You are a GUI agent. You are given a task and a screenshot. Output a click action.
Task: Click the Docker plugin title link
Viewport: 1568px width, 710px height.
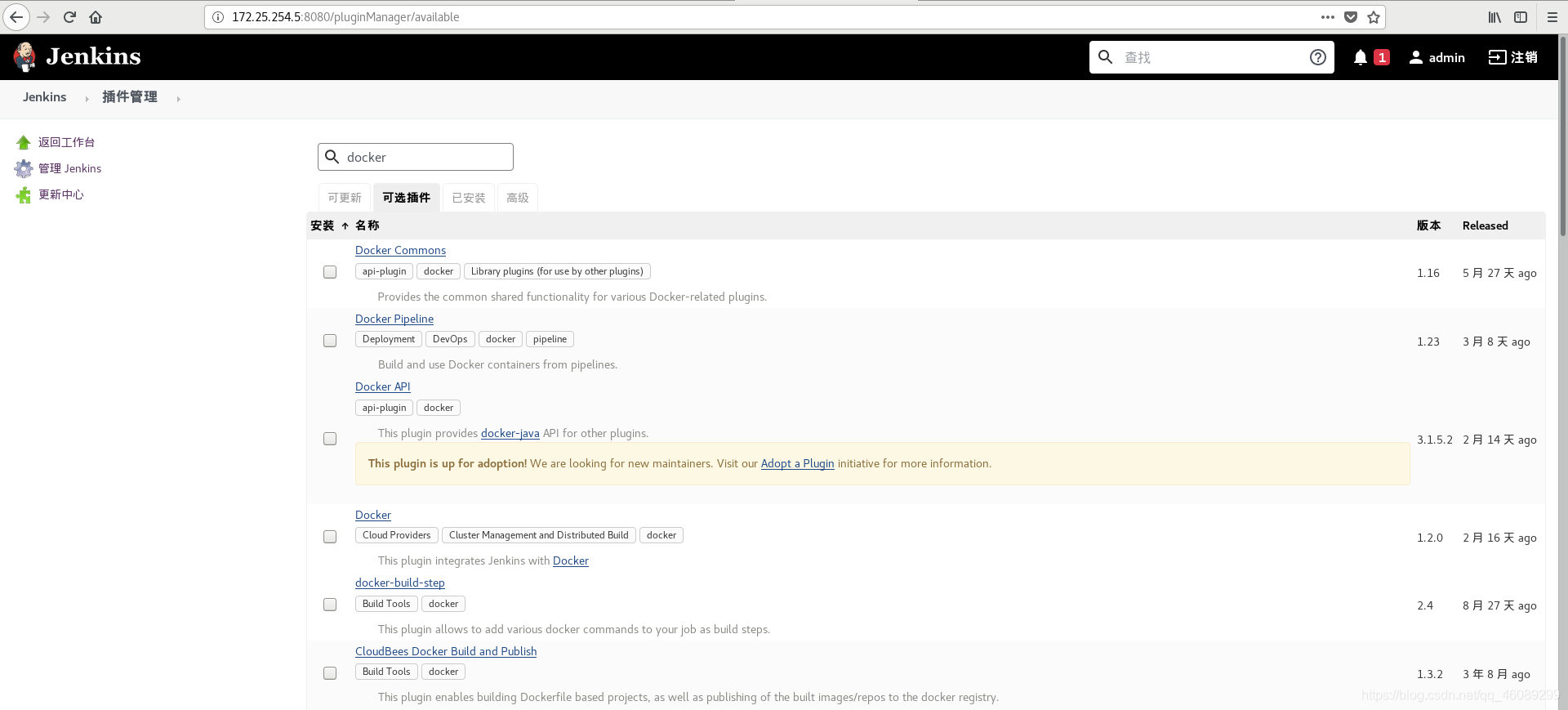point(373,515)
